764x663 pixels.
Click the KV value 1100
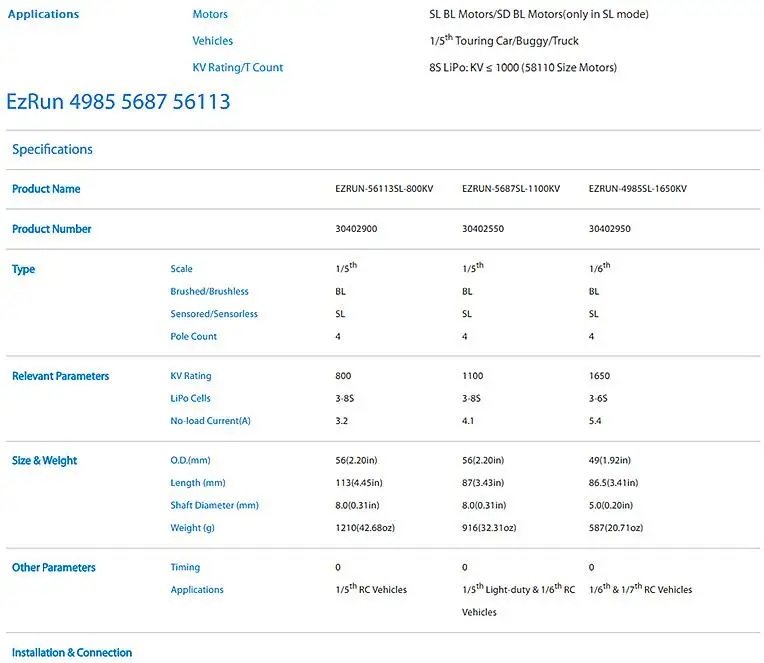[473, 376]
